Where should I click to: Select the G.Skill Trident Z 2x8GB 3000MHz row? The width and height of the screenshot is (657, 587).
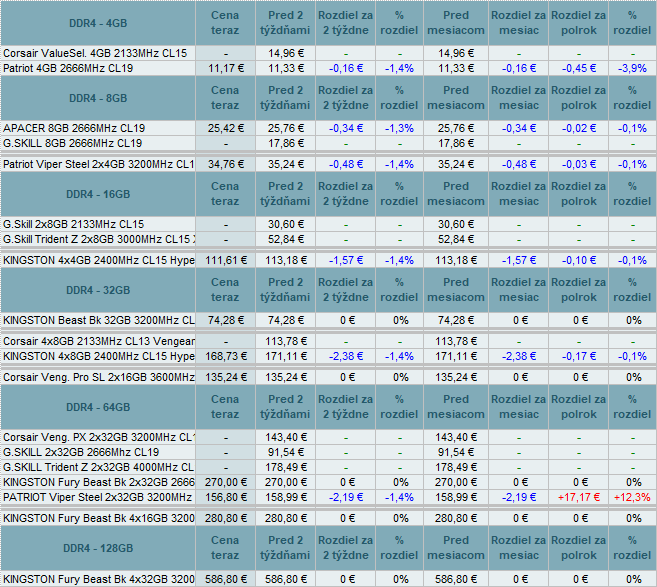click(328, 239)
